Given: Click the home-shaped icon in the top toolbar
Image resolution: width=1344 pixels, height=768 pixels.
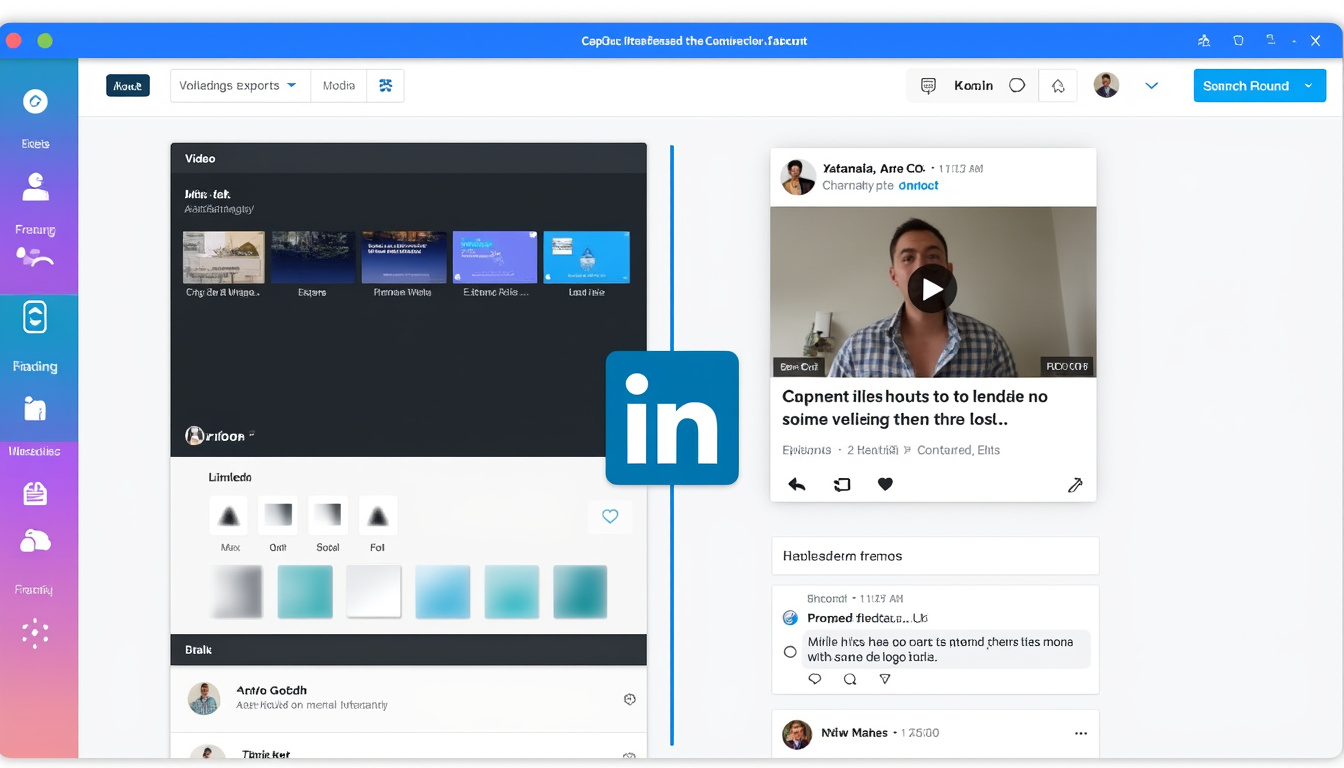Looking at the screenshot, I should pos(1058,86).
